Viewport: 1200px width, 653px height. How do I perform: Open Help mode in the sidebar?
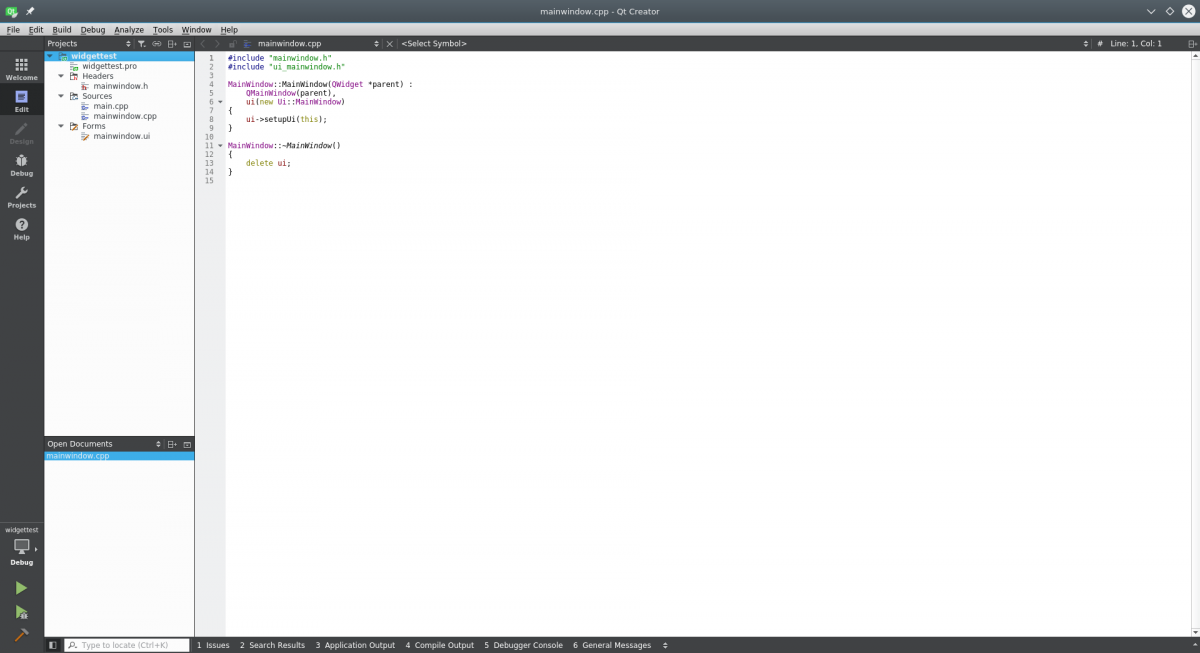pos(21,229)
